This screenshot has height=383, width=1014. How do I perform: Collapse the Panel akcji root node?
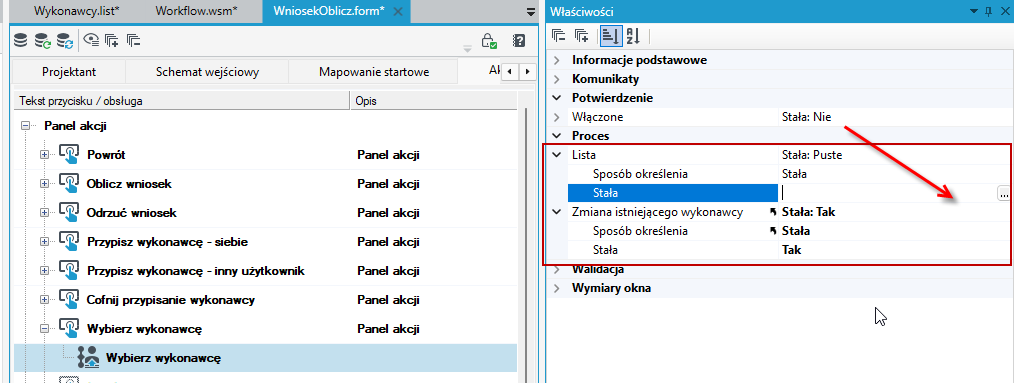[25, 126]
